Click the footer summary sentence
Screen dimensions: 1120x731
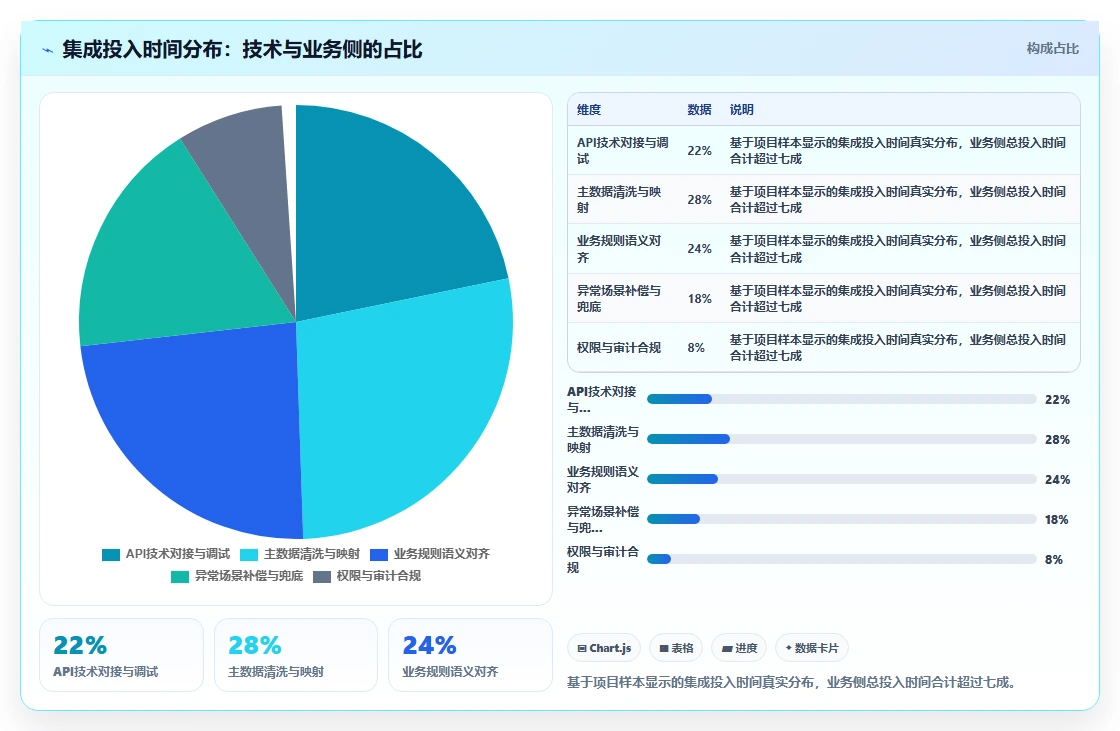click(791, 682)
